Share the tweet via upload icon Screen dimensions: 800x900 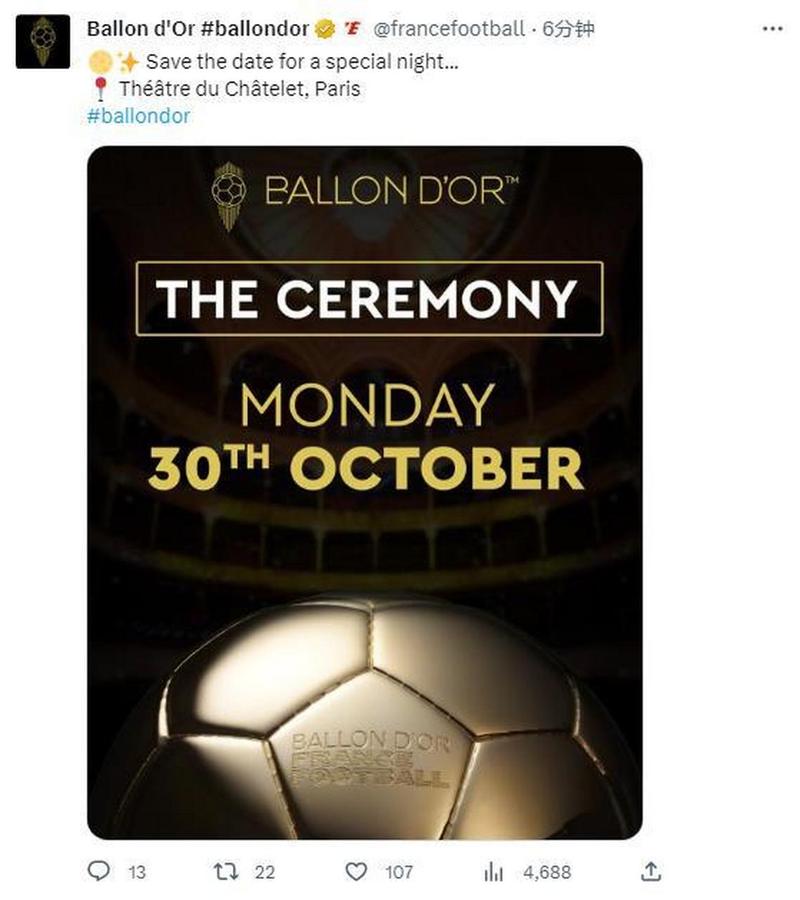650,871
